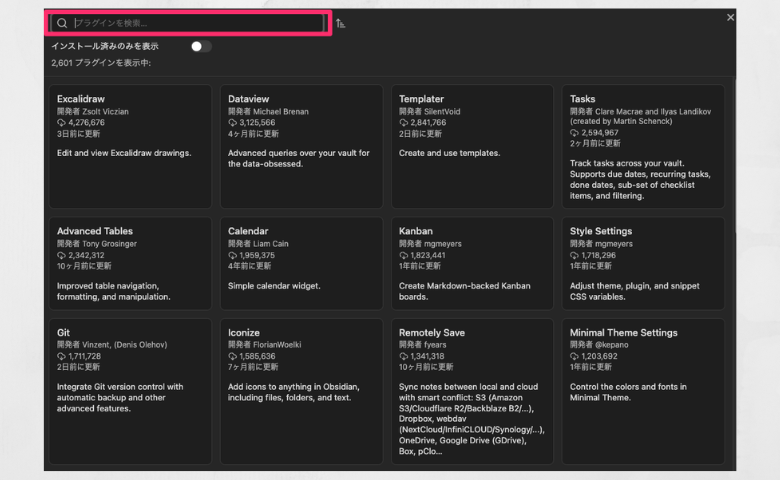Screen dimensions: 780x480
Task: Click the developer name Liam Cain
Action: point(271,244)
